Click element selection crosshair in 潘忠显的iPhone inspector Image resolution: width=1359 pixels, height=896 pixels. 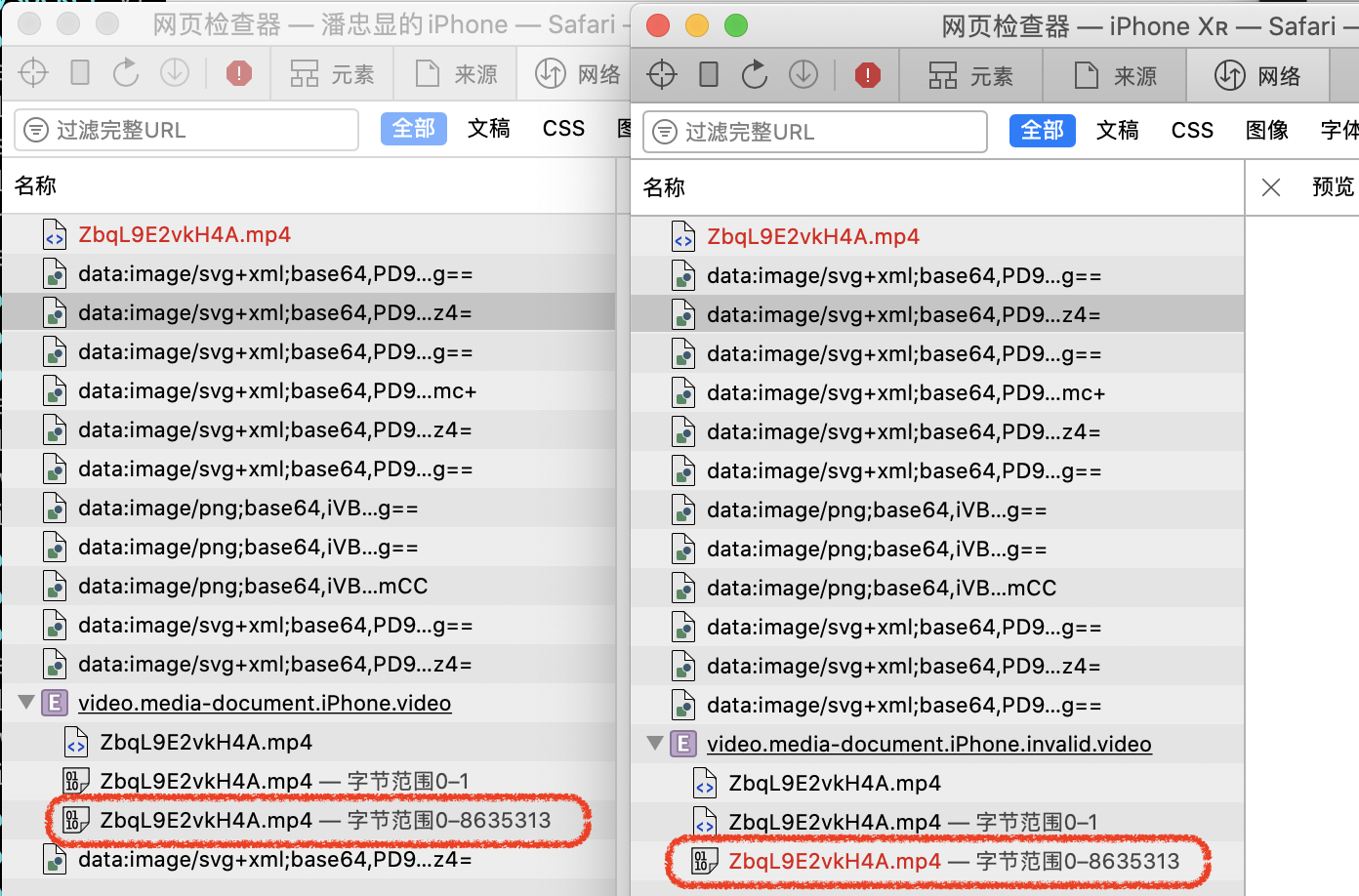click(33, 72)
